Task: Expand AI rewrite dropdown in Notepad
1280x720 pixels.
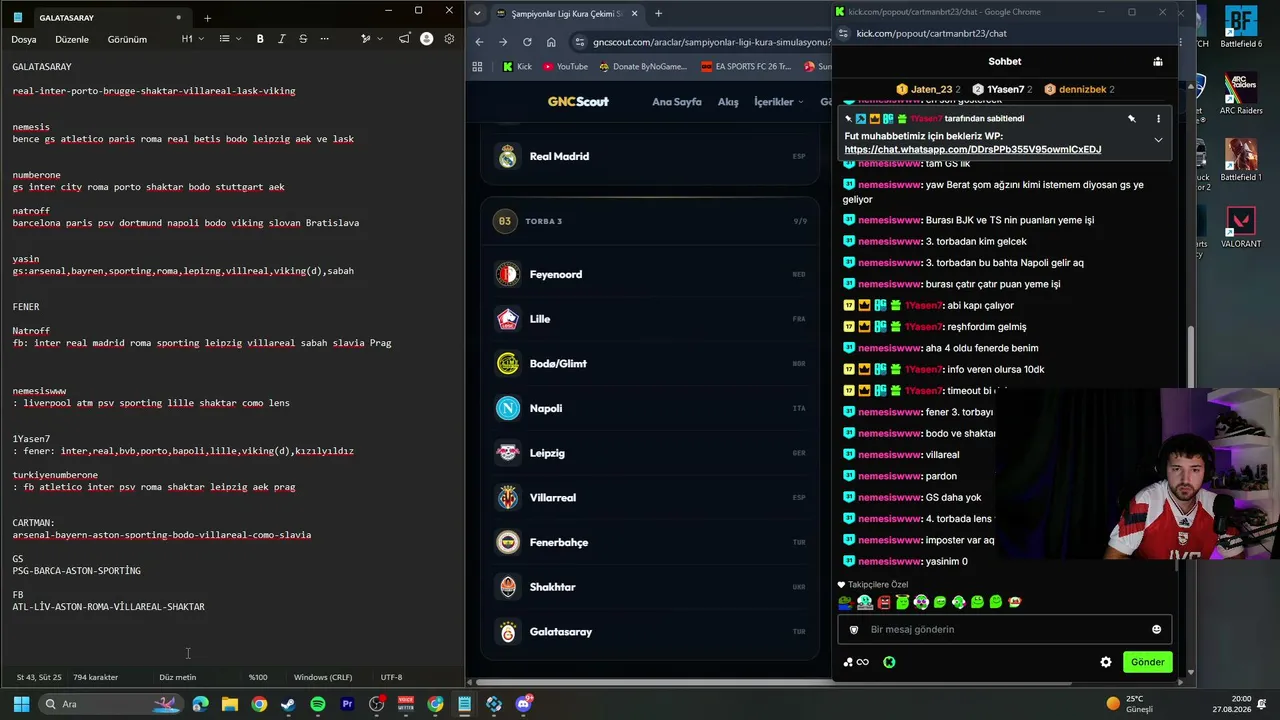Action: tap(370, 39)
